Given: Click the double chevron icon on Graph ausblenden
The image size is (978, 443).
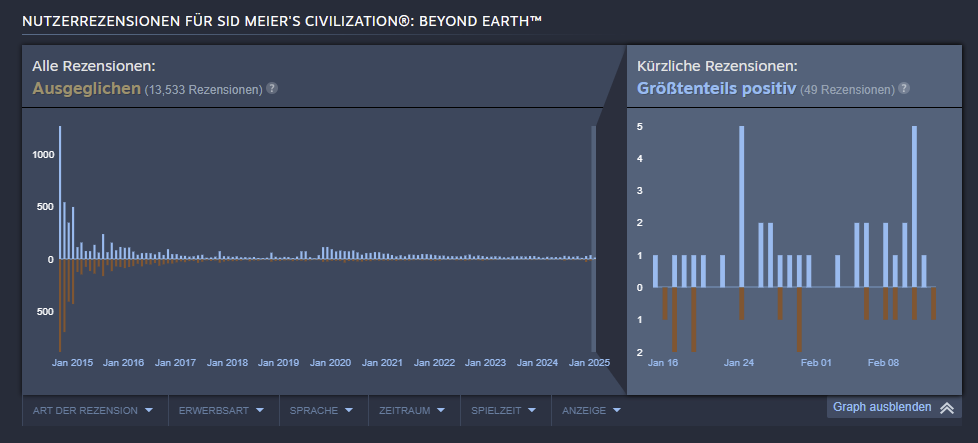Looking at the screenshot, I should 947,407.
